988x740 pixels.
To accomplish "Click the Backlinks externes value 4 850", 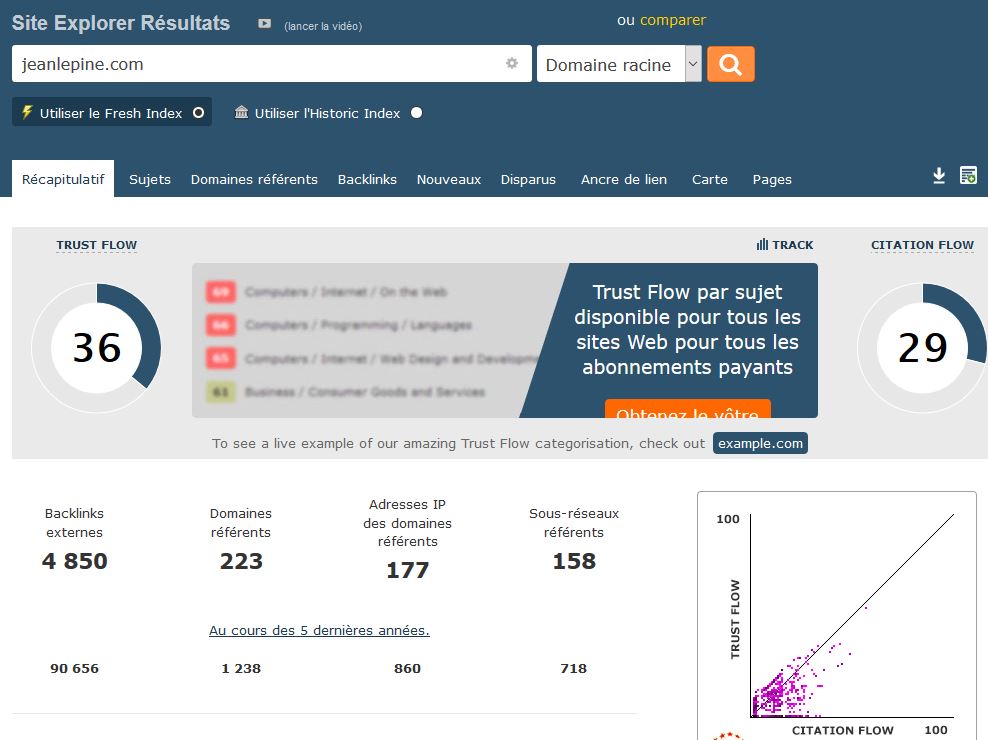I will click(74, 561).
